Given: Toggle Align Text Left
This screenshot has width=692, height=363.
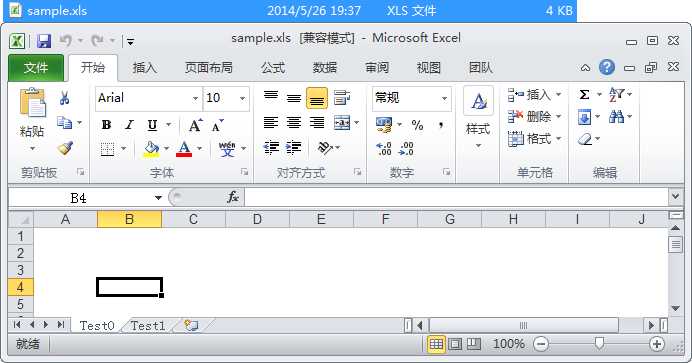Looking at the screenshot, I should (271, 123).
